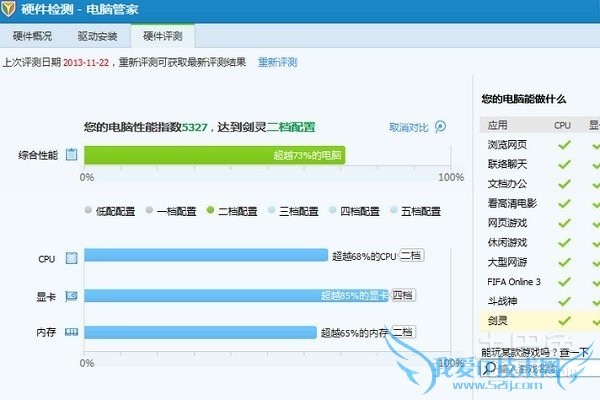Click the 取消对比 link
Image resolution: width=600 pixels, height=400 pixels.
coord(409,127)
